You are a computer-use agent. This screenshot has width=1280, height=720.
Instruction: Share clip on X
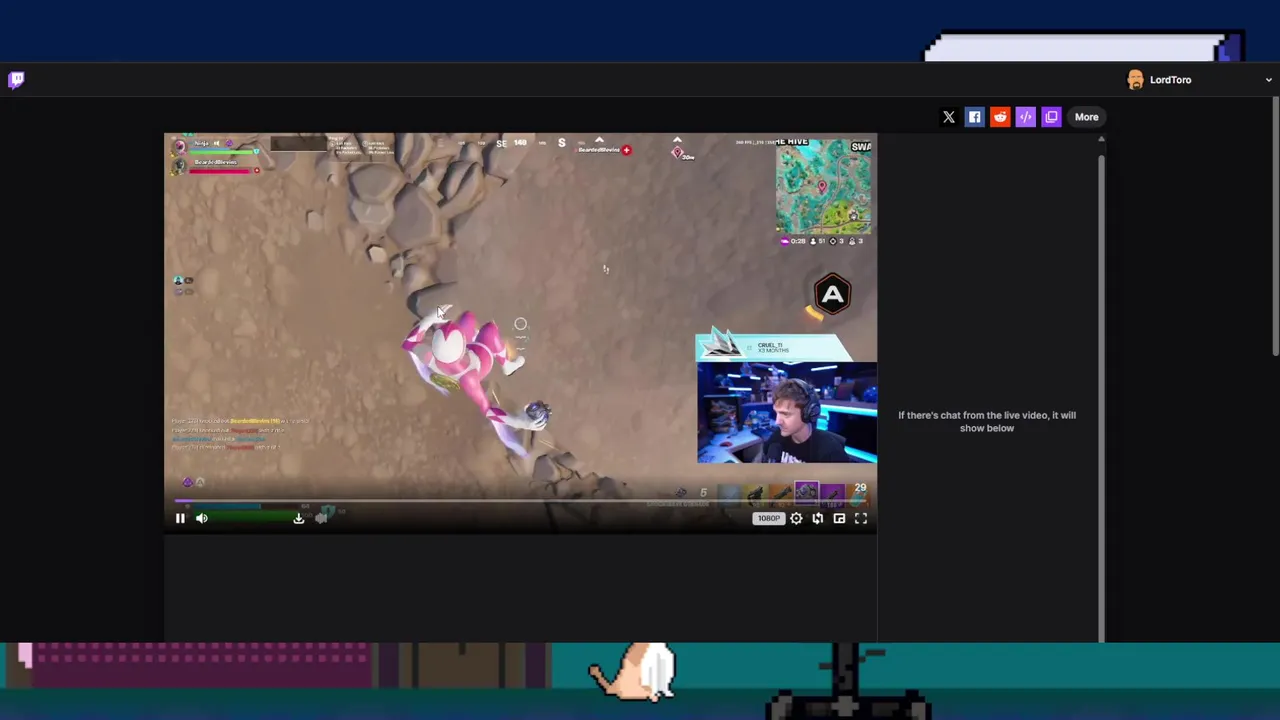pyautogui.click(x=949, y=117)
